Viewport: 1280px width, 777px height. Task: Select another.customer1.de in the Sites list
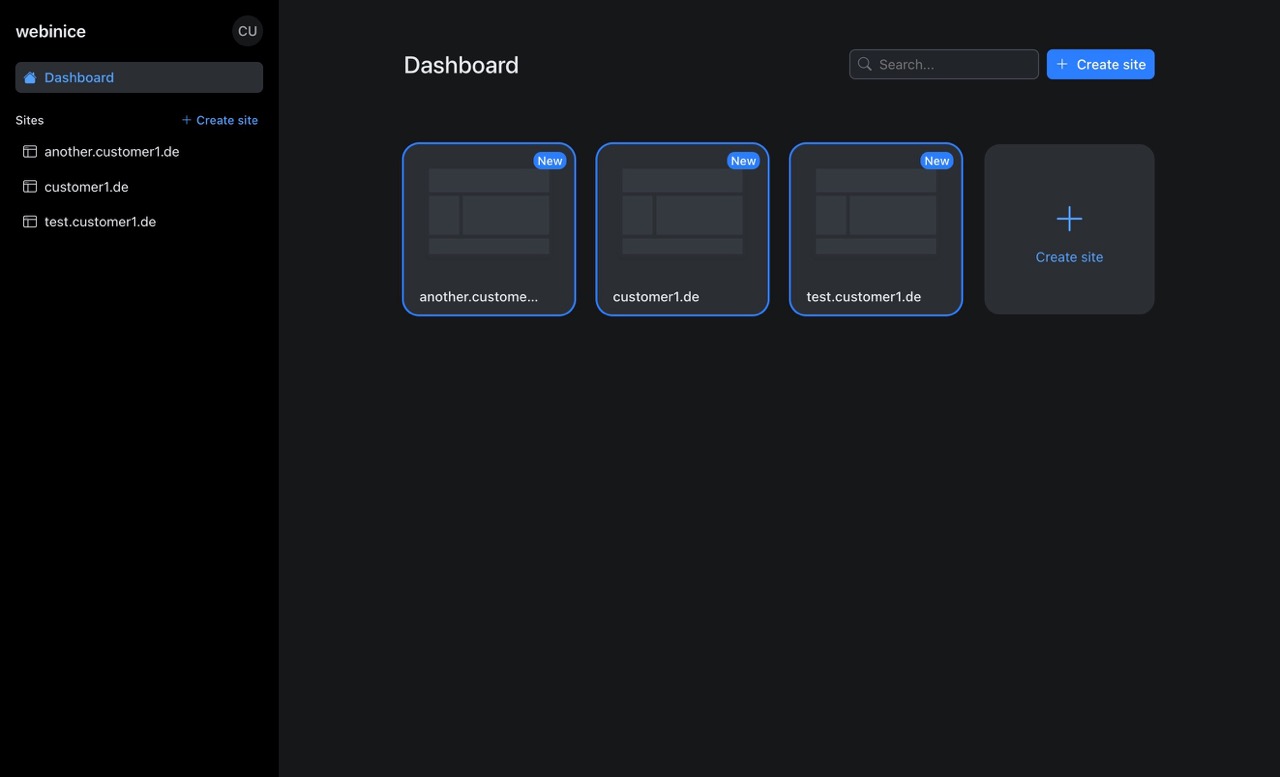click(111, 151)
